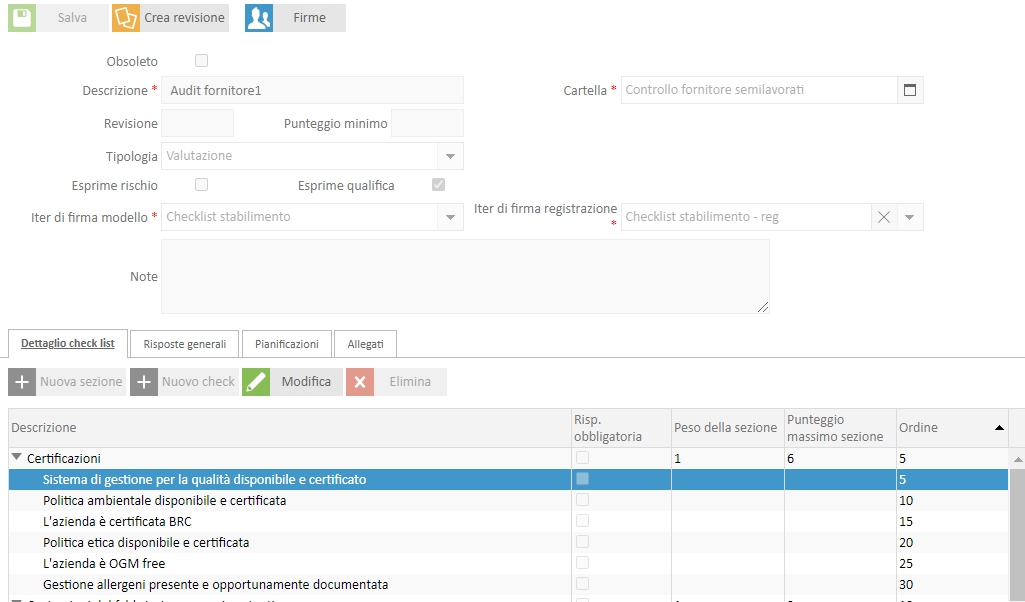This screenshot has height=602, width=1025.
Task: Open the Risposte generali tab
Action: (184, 344)
